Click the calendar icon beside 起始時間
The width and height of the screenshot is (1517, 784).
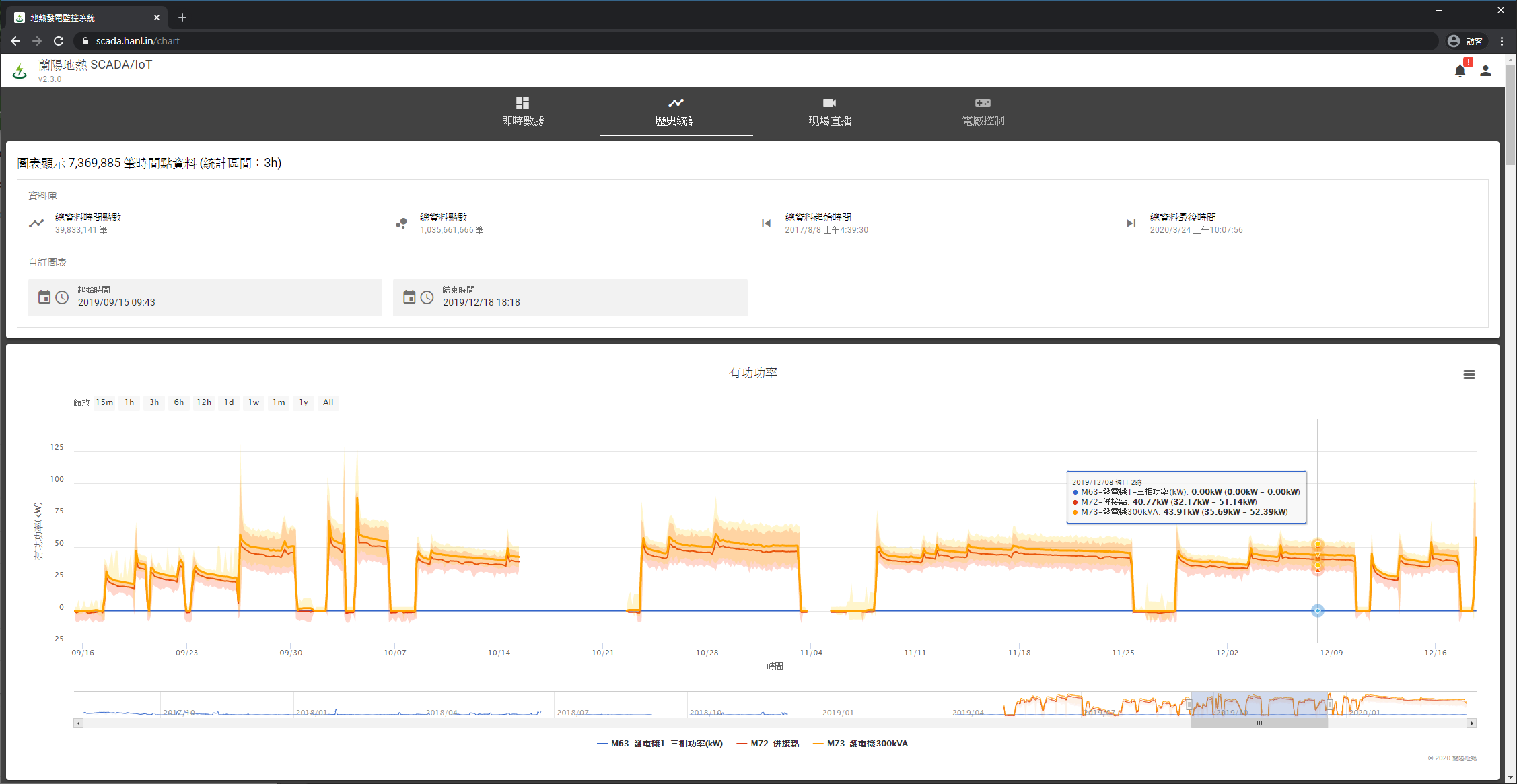point(44,297)
